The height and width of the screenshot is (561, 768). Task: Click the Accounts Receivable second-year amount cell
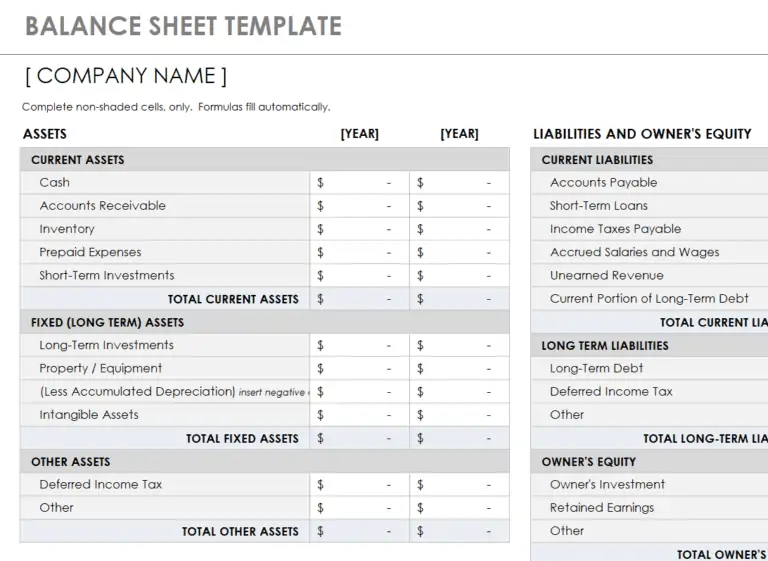pyautogui.click(x=459, y=206)
